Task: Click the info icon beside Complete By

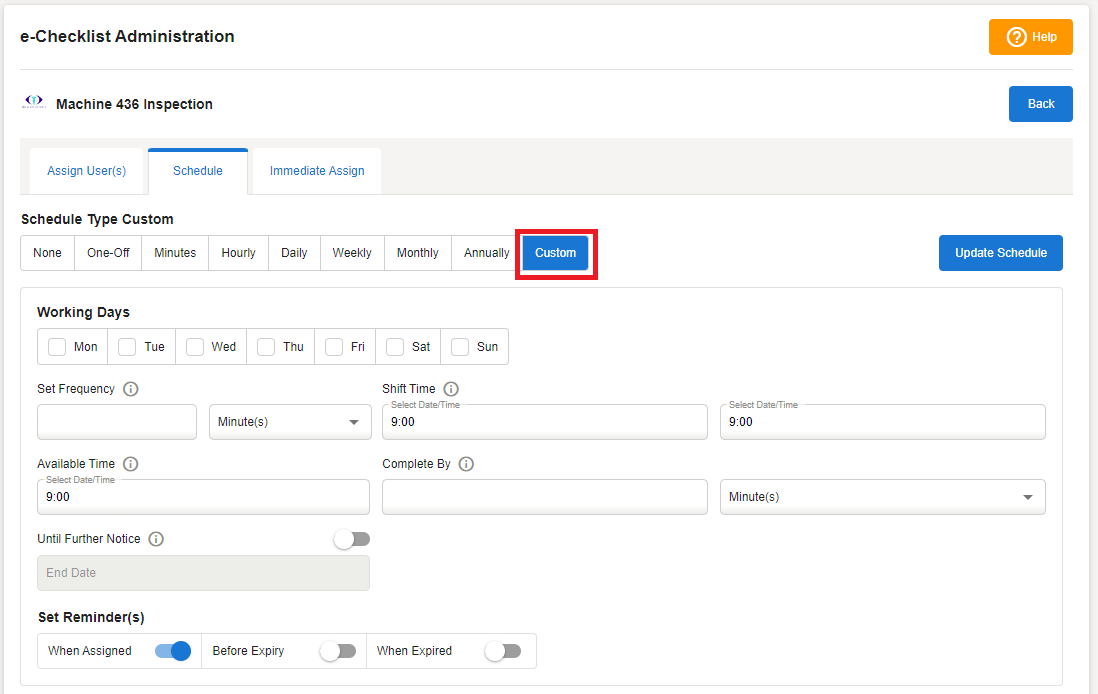Action: click(466, 464)
